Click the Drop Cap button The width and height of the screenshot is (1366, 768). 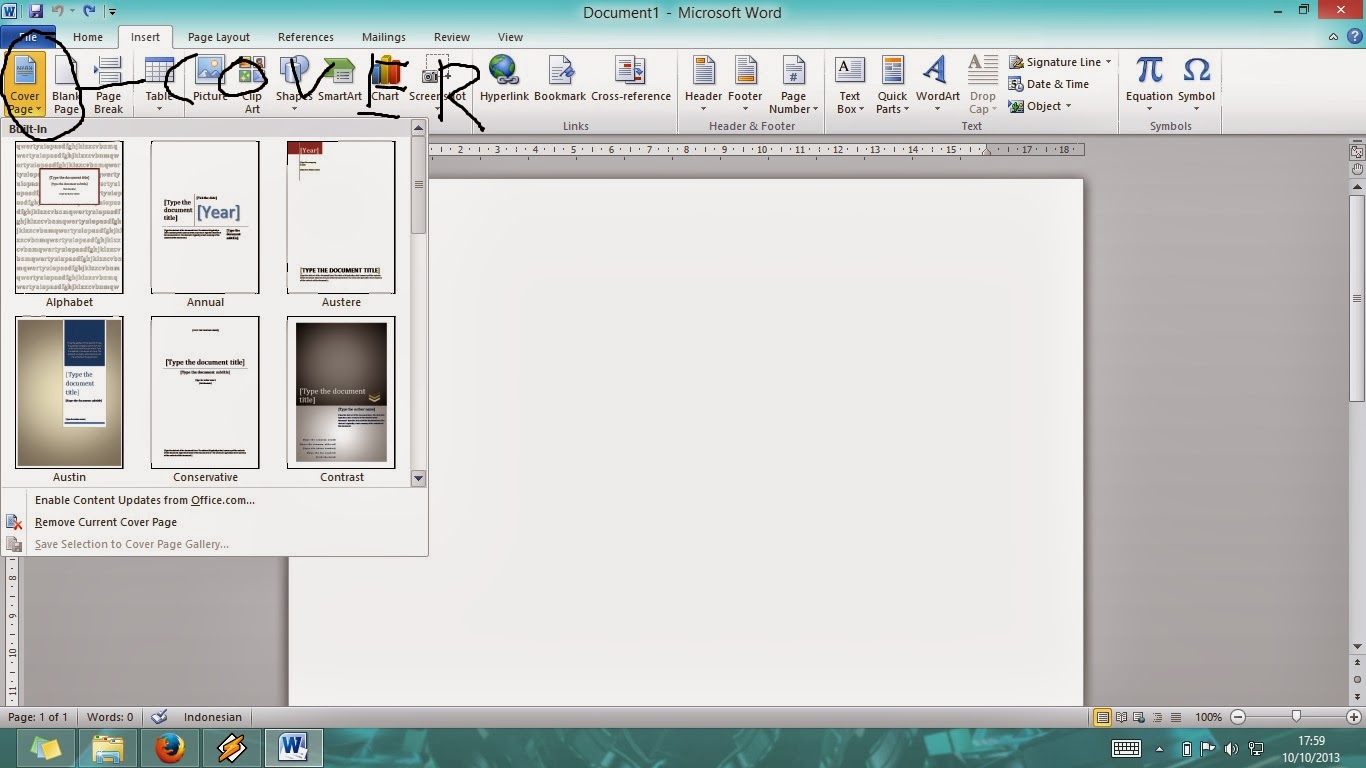pyautogui.click(x=983, y=85)
